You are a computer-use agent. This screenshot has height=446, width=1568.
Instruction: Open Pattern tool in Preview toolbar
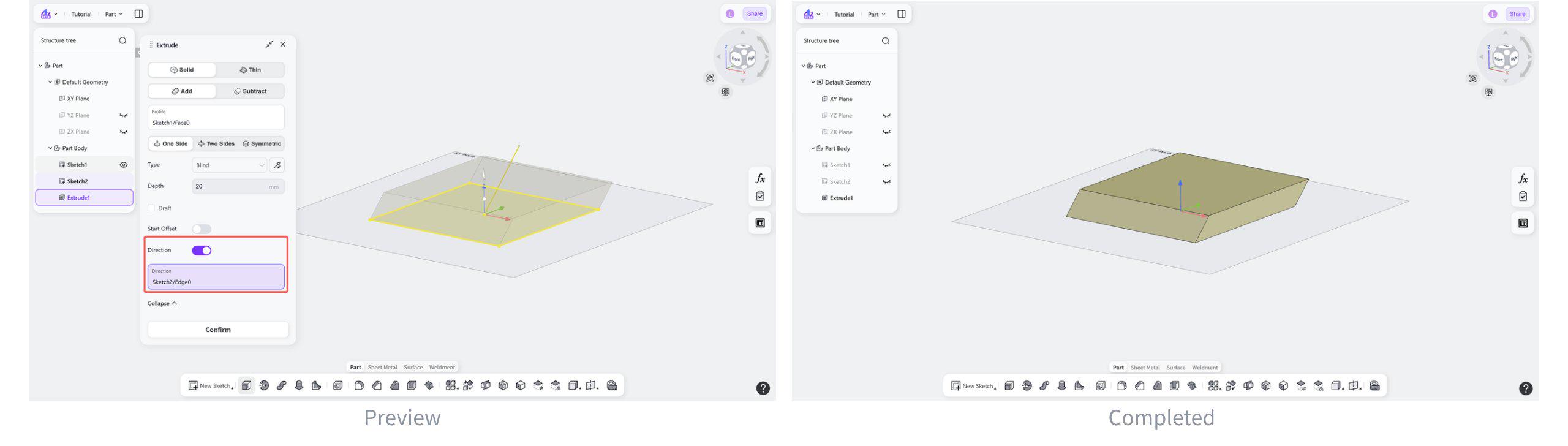click(451, 385)
